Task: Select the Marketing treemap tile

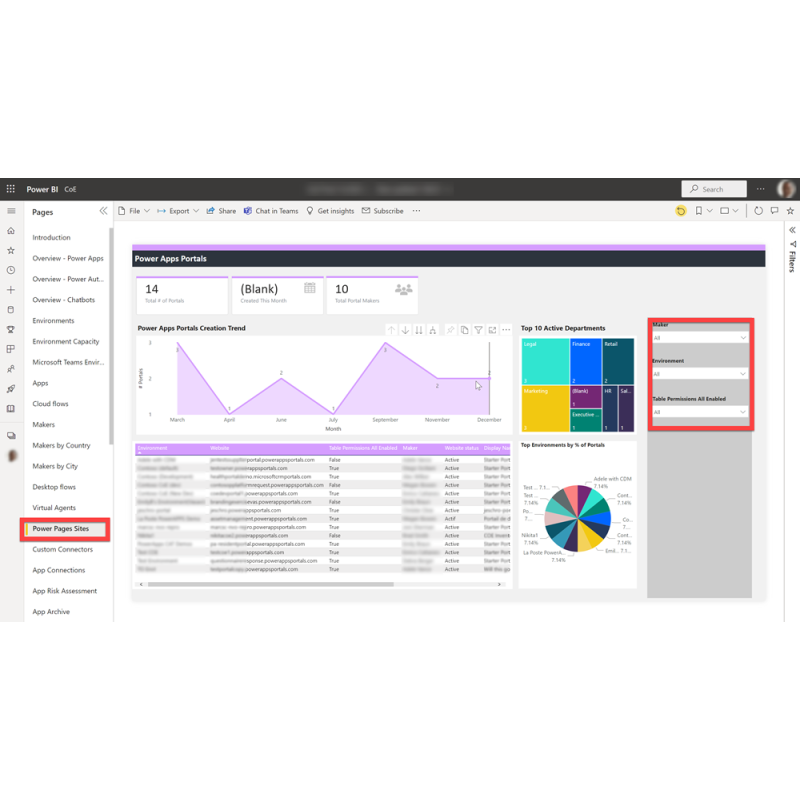Action: point(545,409)
